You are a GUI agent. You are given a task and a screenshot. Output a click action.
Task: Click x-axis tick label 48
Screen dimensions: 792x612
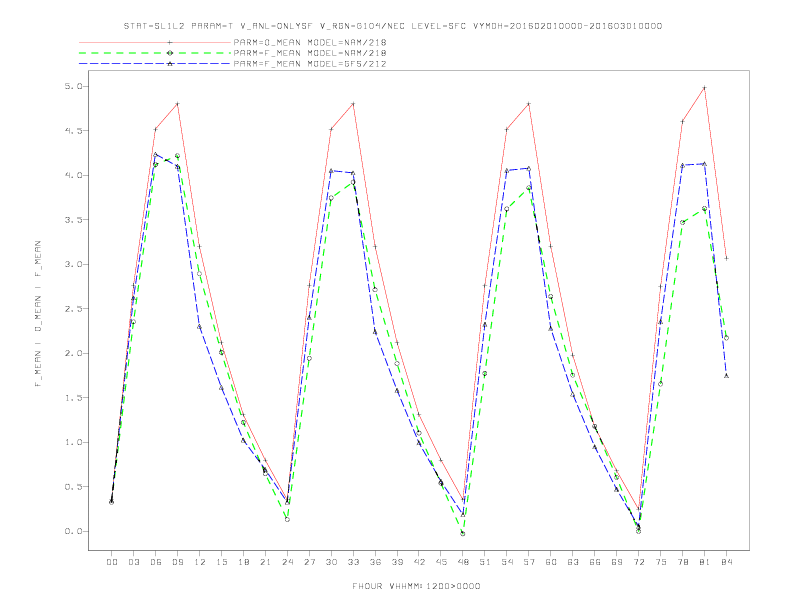click(x=463, y=562)
